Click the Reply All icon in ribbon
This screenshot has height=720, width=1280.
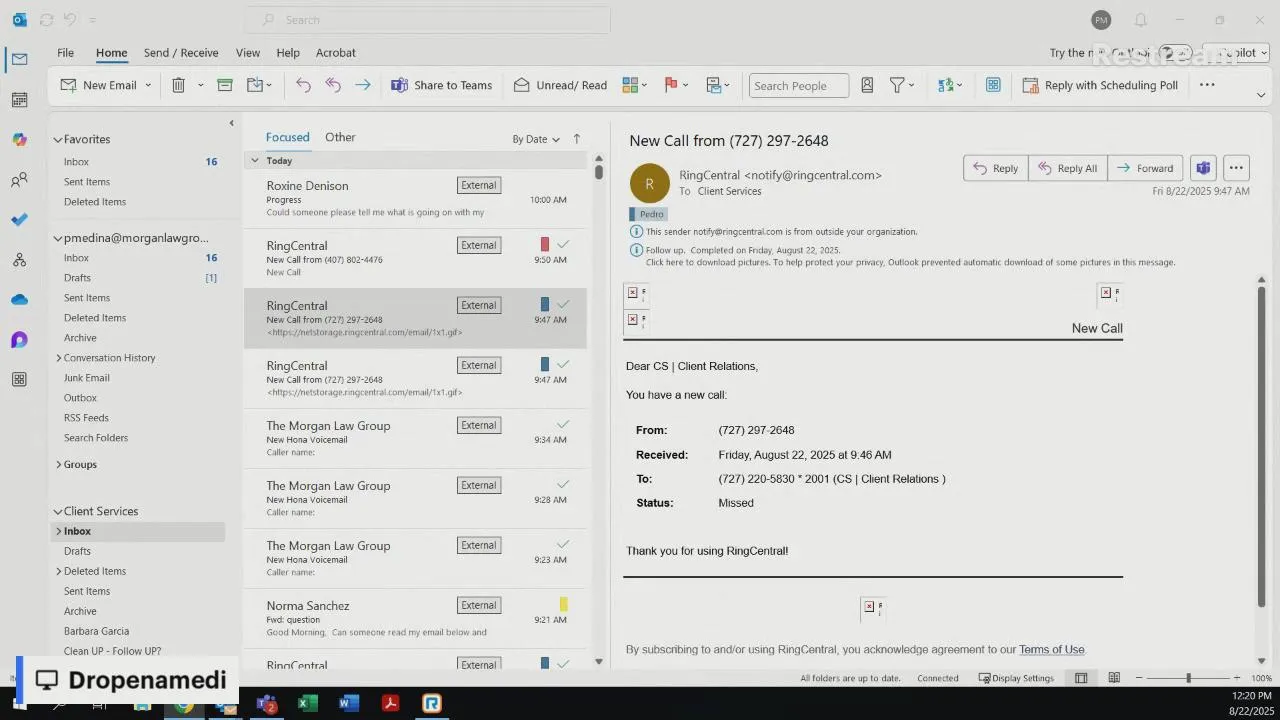[333, 85]
